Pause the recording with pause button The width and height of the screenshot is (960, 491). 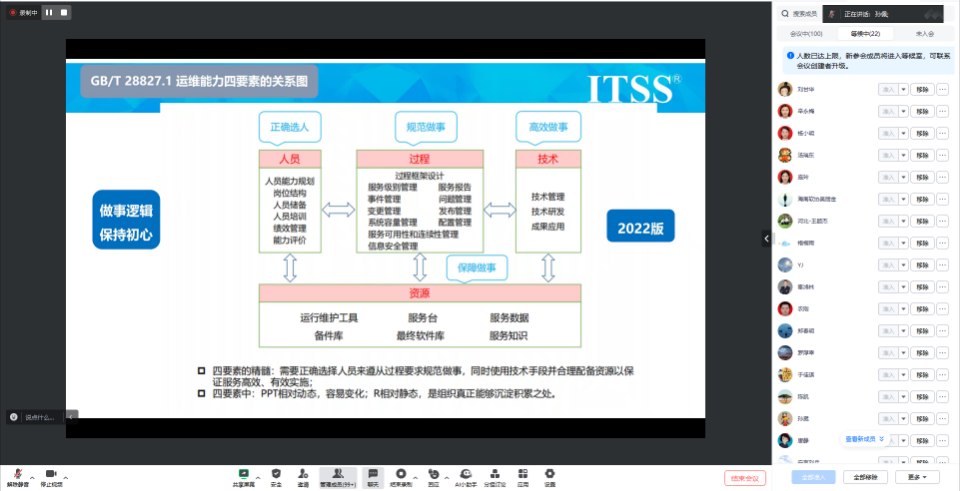49,13
